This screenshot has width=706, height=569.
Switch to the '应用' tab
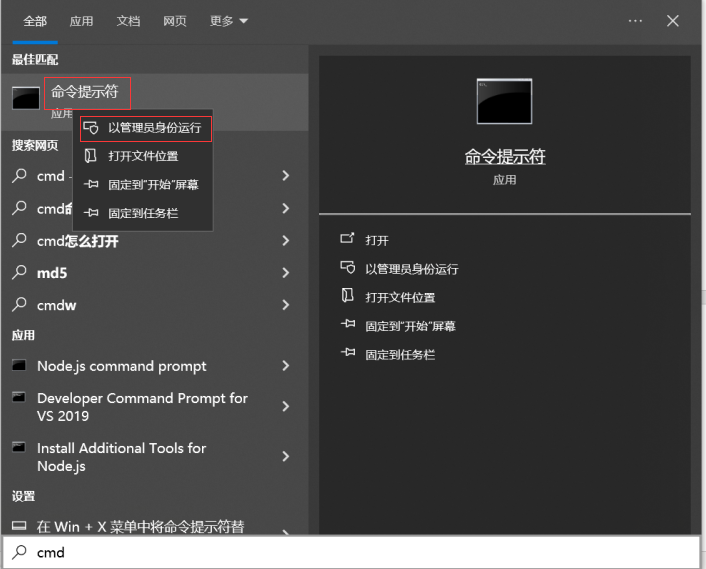click(82, 21)
